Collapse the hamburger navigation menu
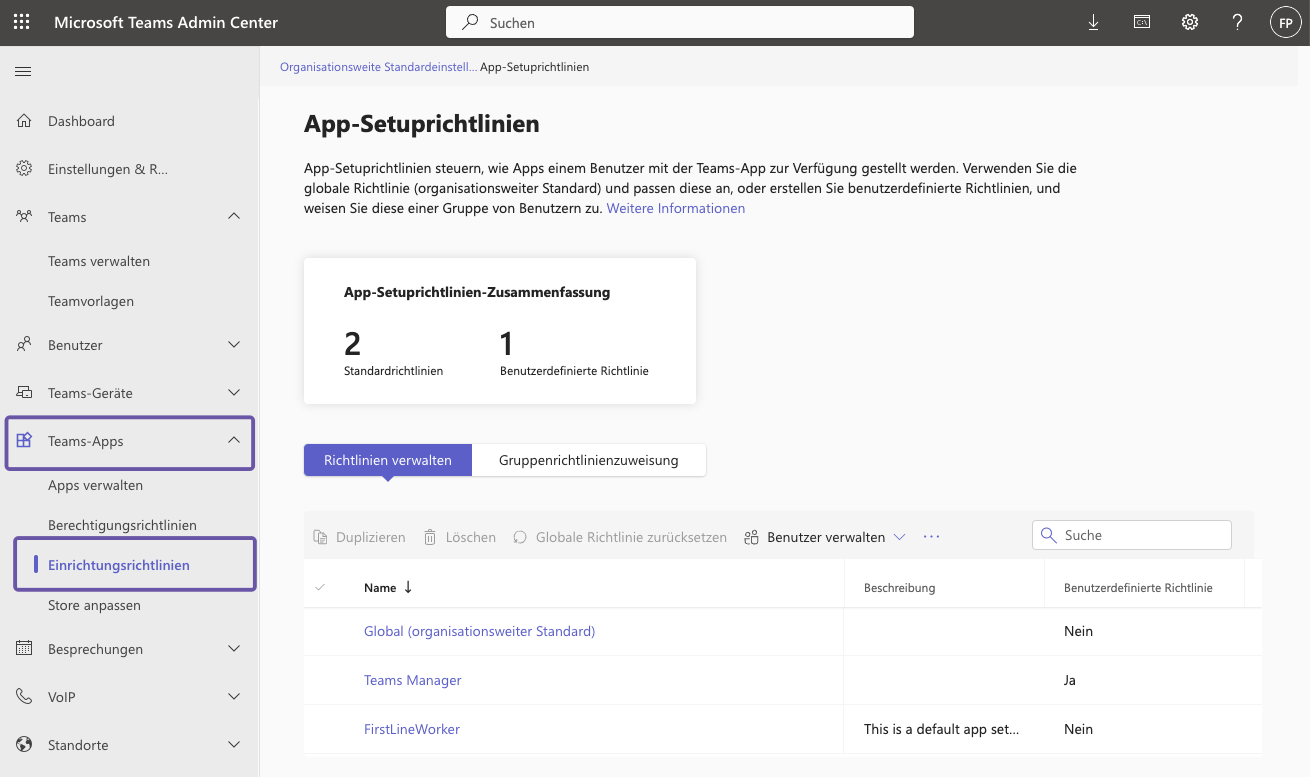This screenshot has height=777, width=1310. pos(23,71)
